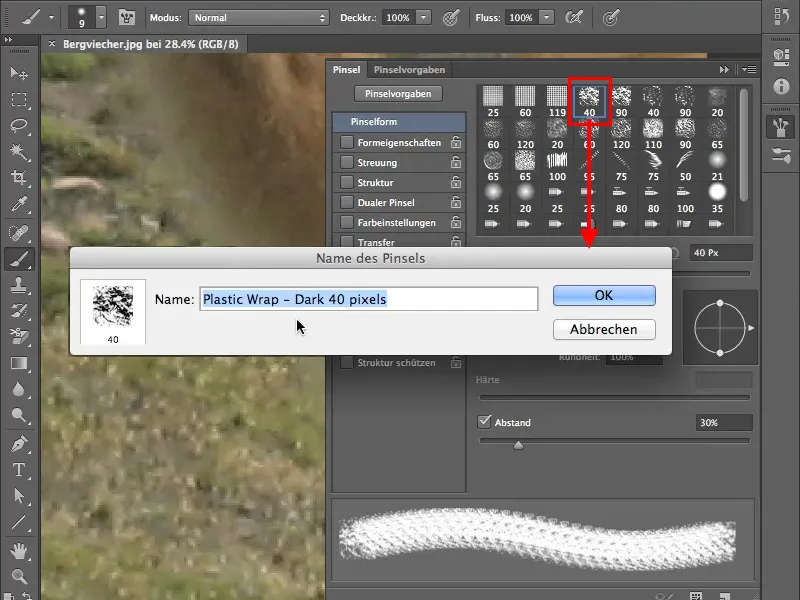800x600 pixels.
Task: Click the brush angle and roundness circle
Action: [x=720, y=328]
